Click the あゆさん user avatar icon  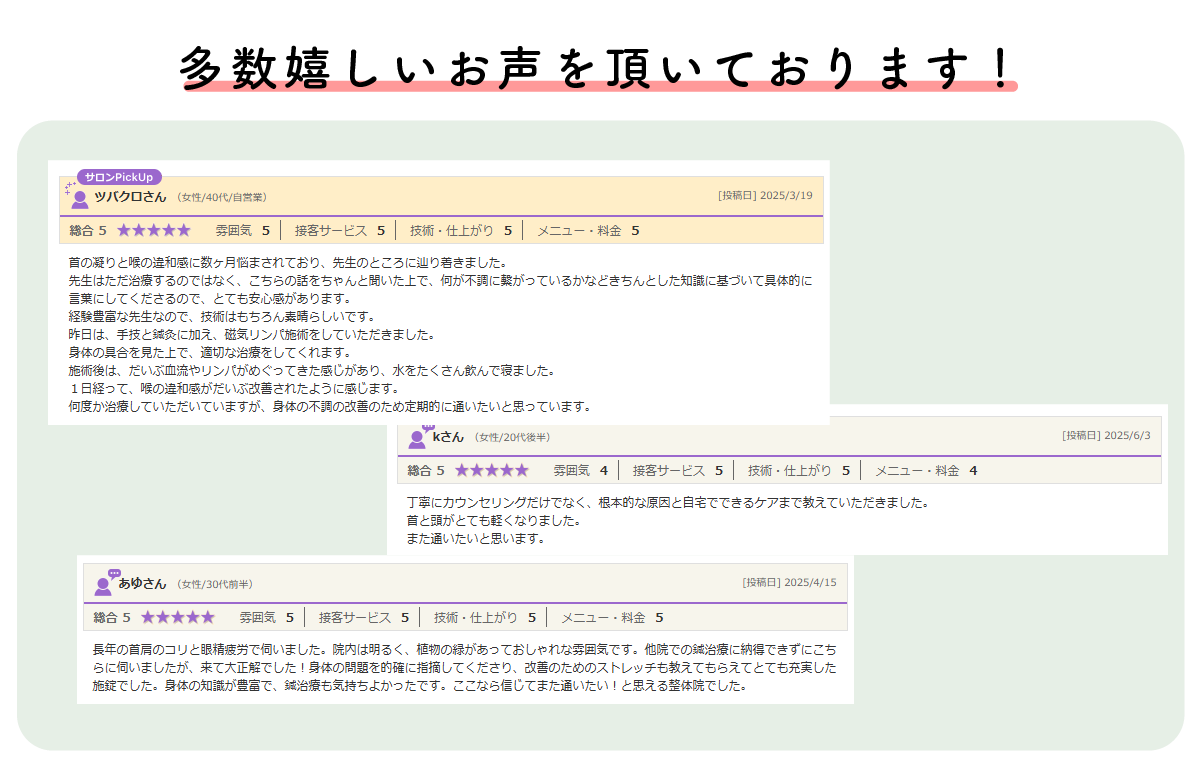[104, 583]
